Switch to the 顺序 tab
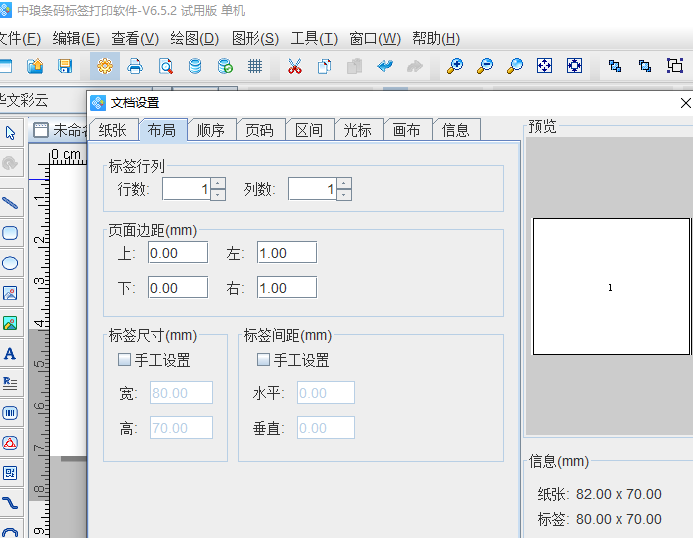The image size is (693, 538). [211, 130]
